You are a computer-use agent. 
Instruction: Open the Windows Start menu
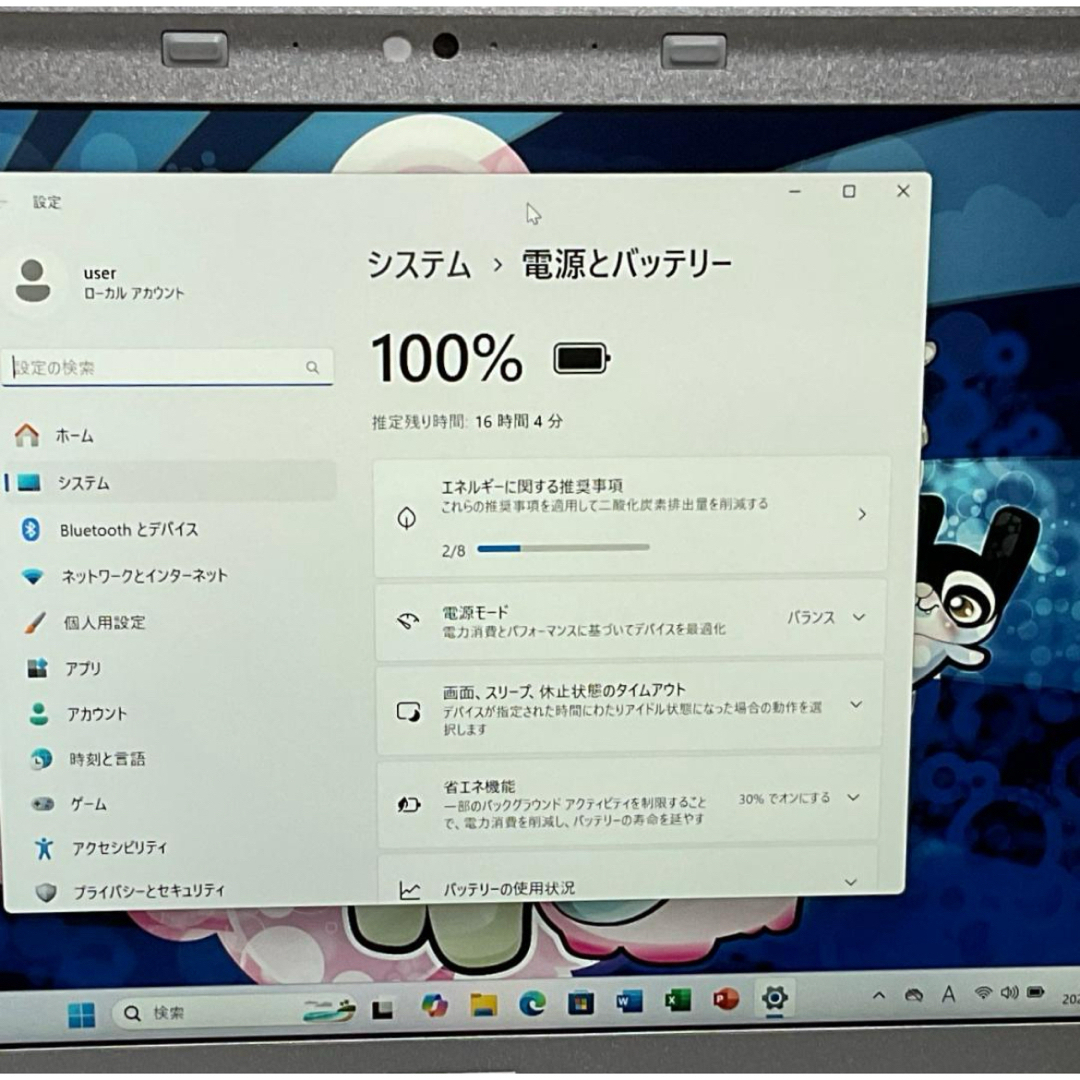point(81,1014)
